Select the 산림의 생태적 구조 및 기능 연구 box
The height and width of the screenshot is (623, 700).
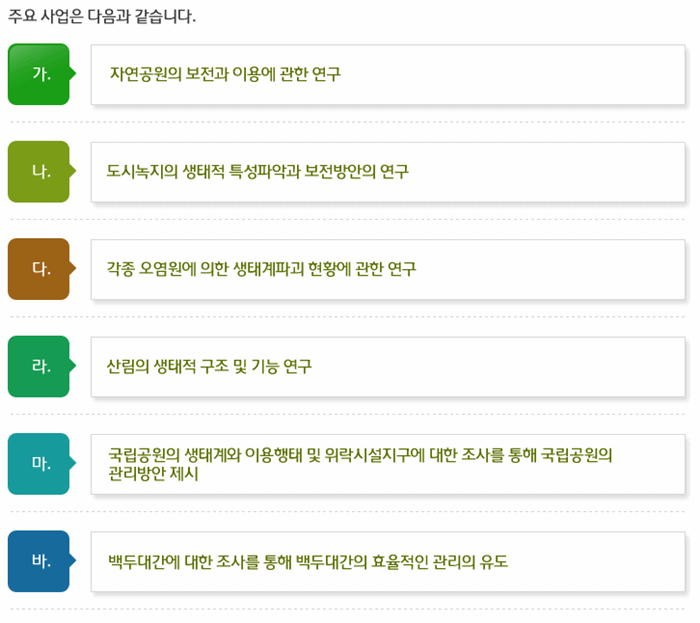(x=388, y=367)
